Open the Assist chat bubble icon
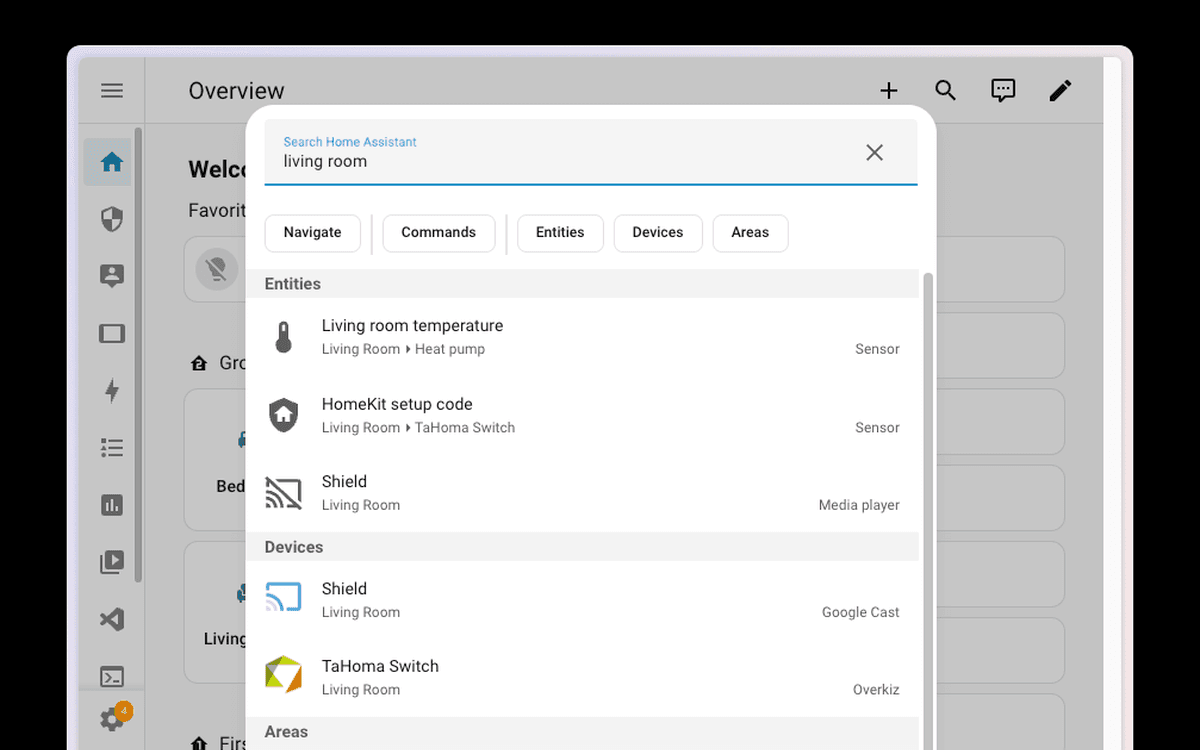This screenshot has width=1200, height=750. point(1003,91)
